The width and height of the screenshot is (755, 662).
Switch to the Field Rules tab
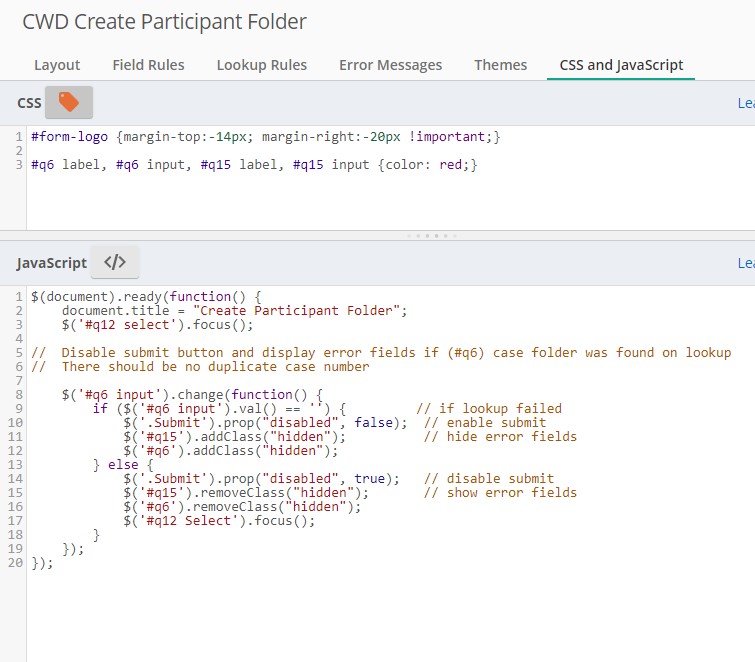(x=148, y=65)
